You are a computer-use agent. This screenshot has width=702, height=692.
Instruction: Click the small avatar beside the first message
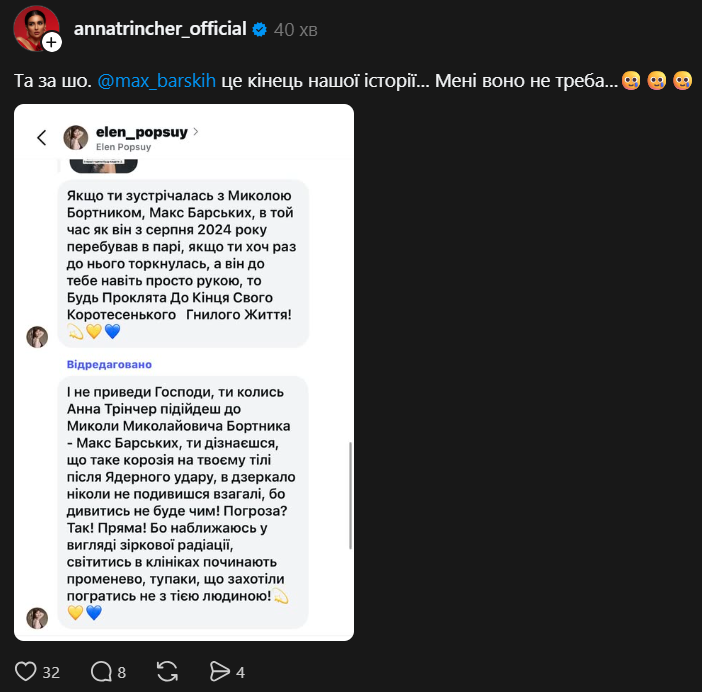pos(37,337)
